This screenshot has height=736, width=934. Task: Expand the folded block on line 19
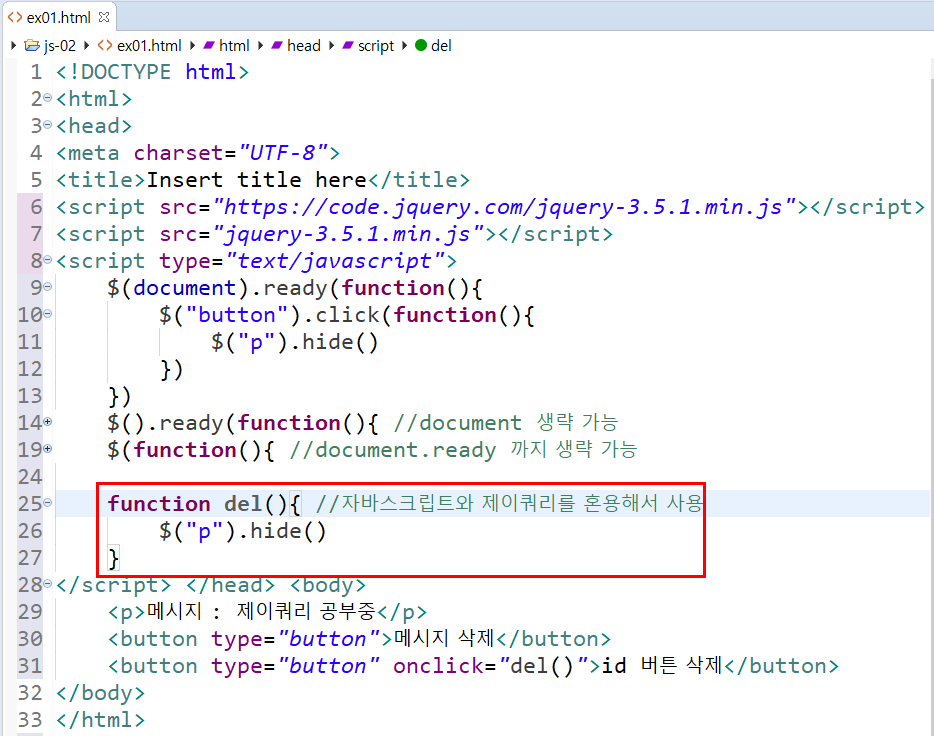tap(48, 448)
